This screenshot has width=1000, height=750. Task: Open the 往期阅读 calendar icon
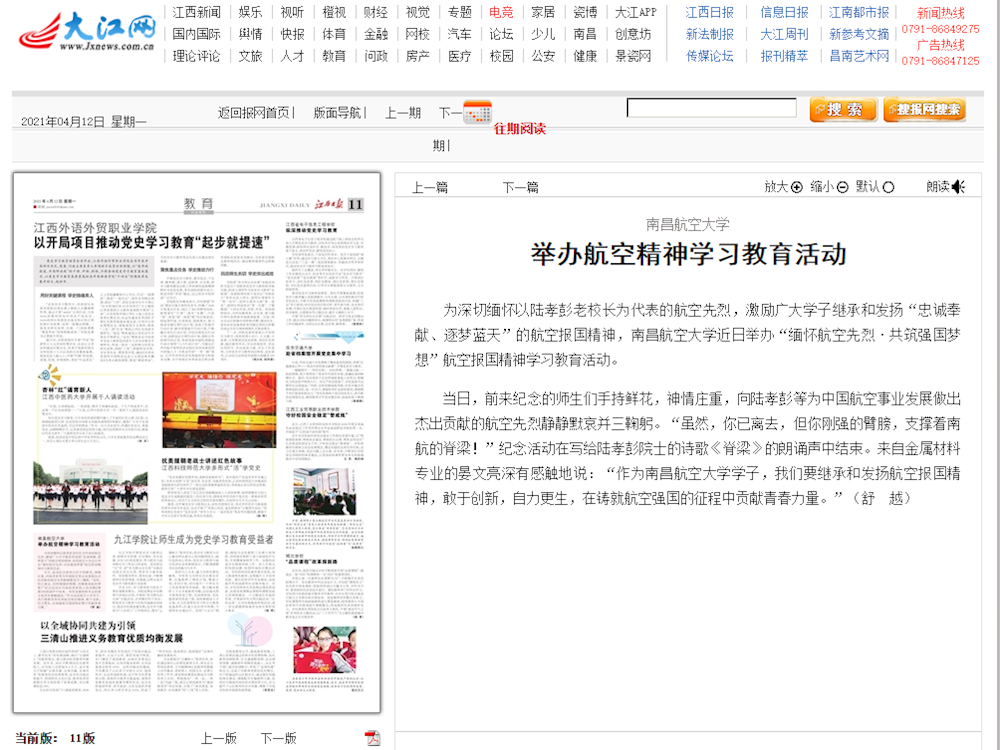tap(478, 112)
